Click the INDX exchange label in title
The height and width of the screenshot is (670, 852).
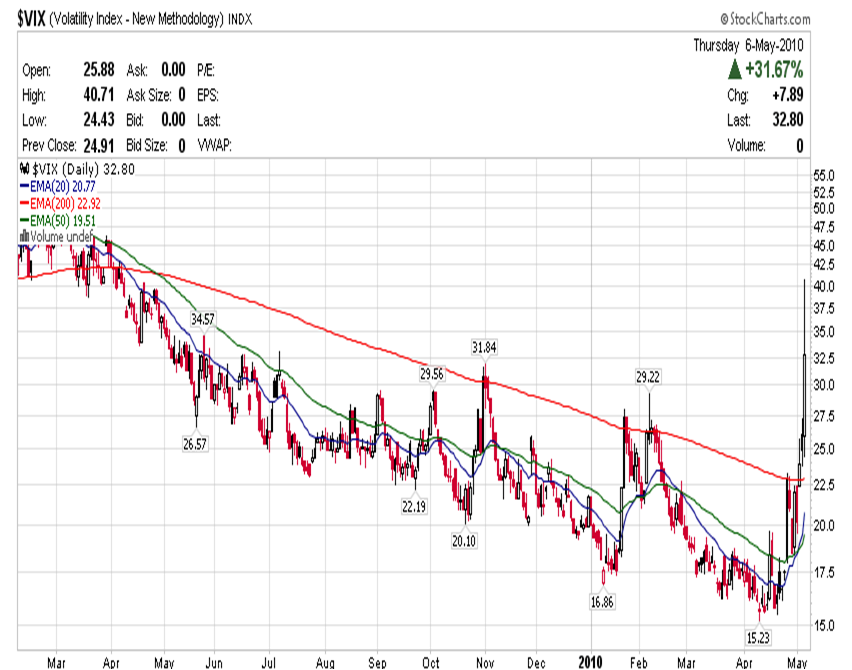[240, 20]
